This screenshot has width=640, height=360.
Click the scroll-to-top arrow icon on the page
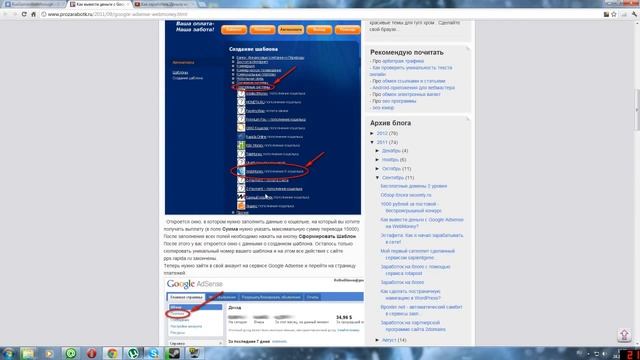[624, 335]
